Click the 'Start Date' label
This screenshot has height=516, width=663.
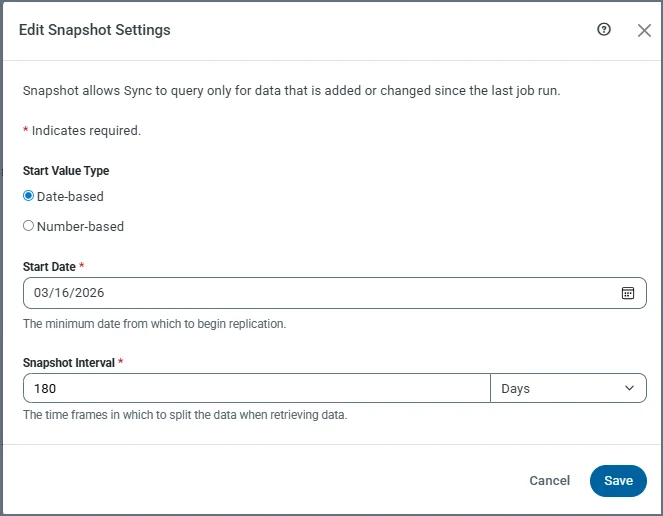coord(49,266)
